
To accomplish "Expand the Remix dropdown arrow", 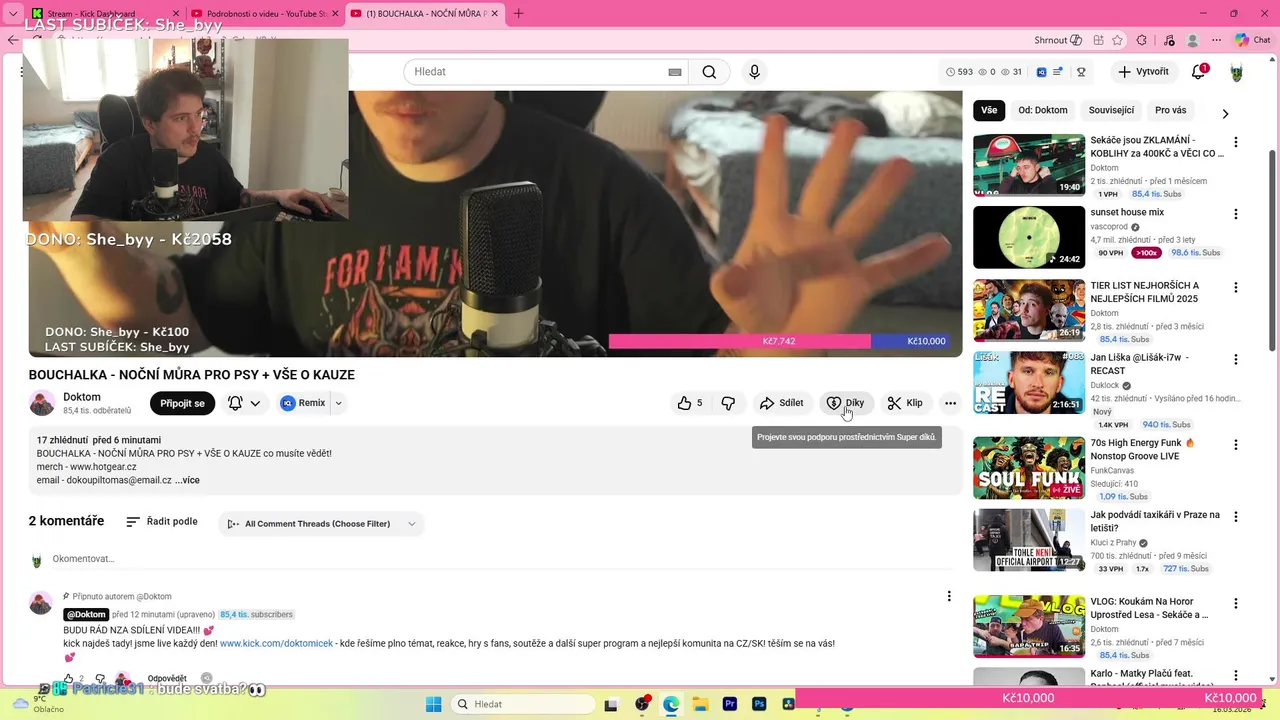I will point(338,403).
